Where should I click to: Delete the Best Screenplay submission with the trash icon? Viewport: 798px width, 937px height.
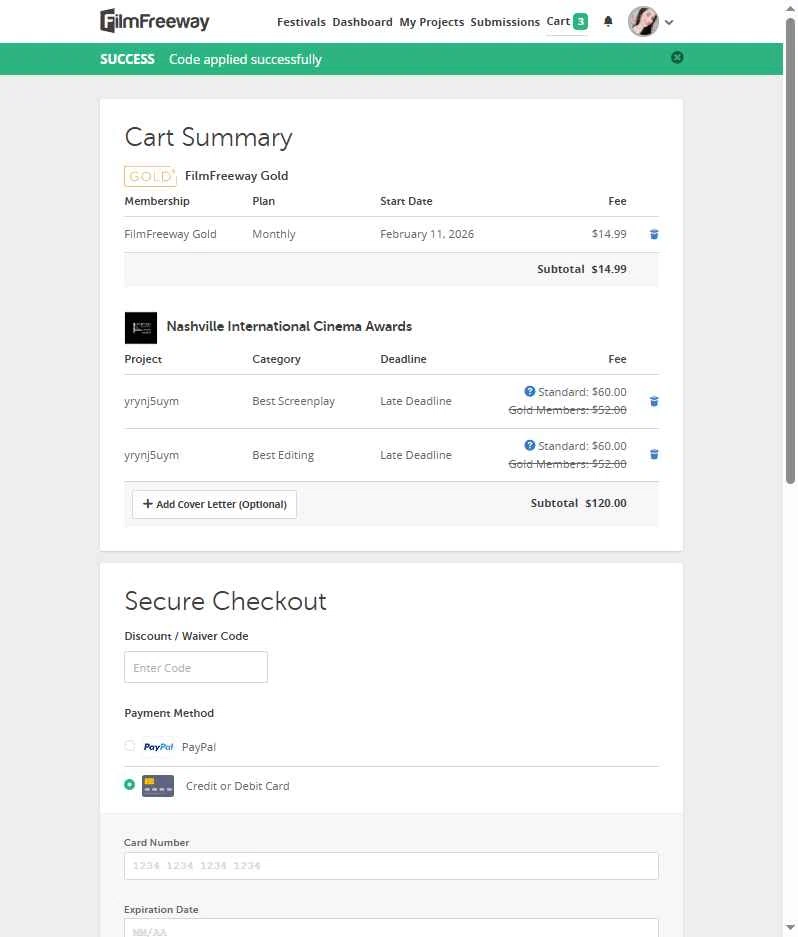[654, 401]
